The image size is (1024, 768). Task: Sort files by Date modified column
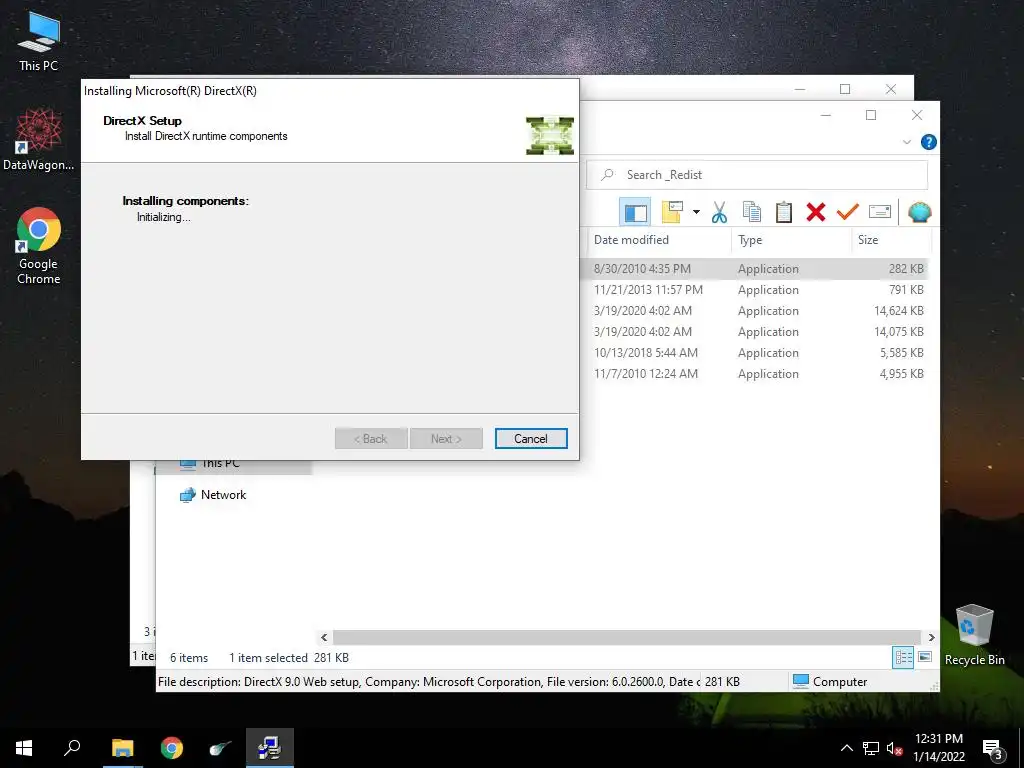click(x=660, y=240)
